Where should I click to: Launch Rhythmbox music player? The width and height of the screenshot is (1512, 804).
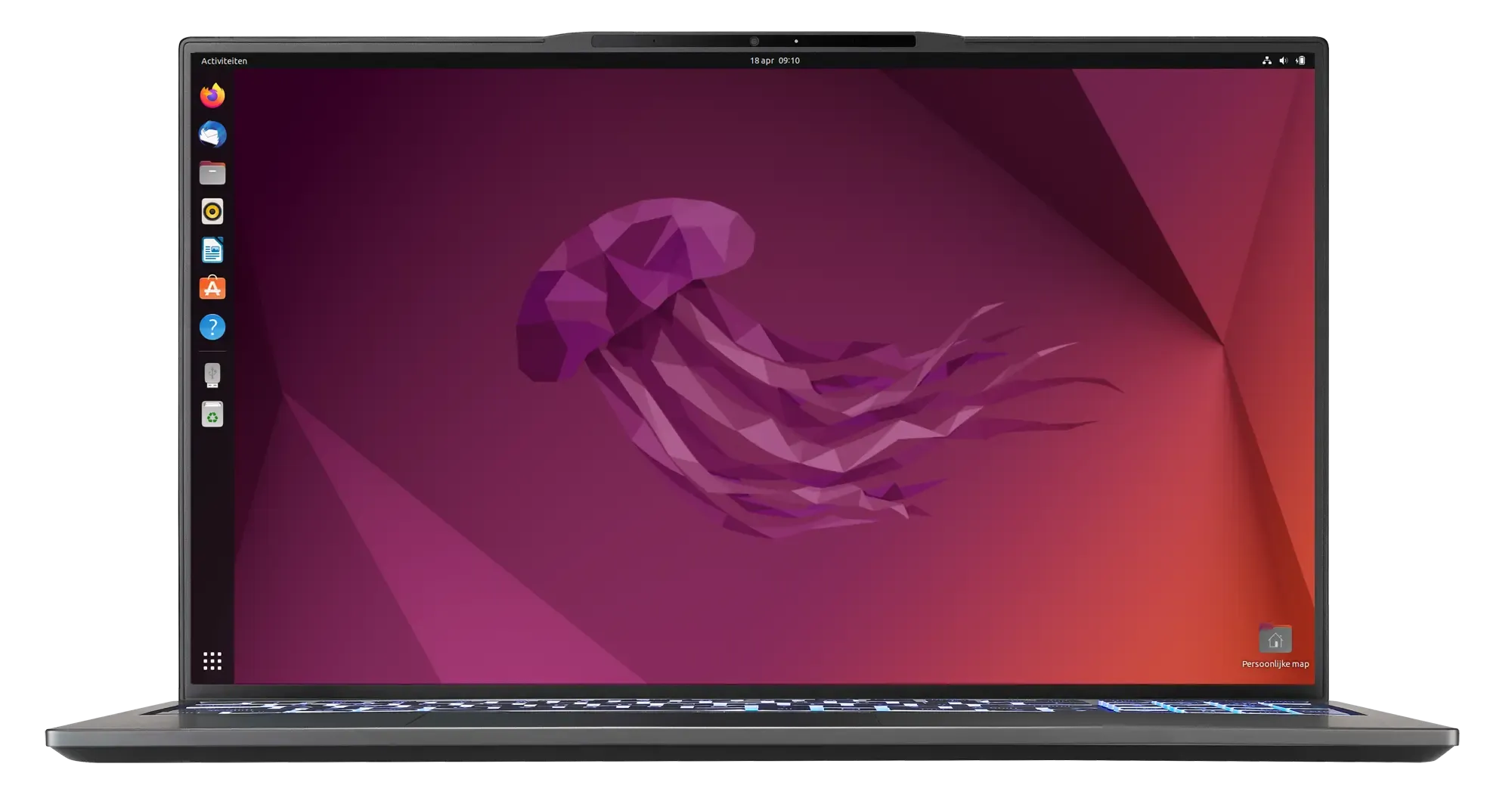click(x=212, y=212)
